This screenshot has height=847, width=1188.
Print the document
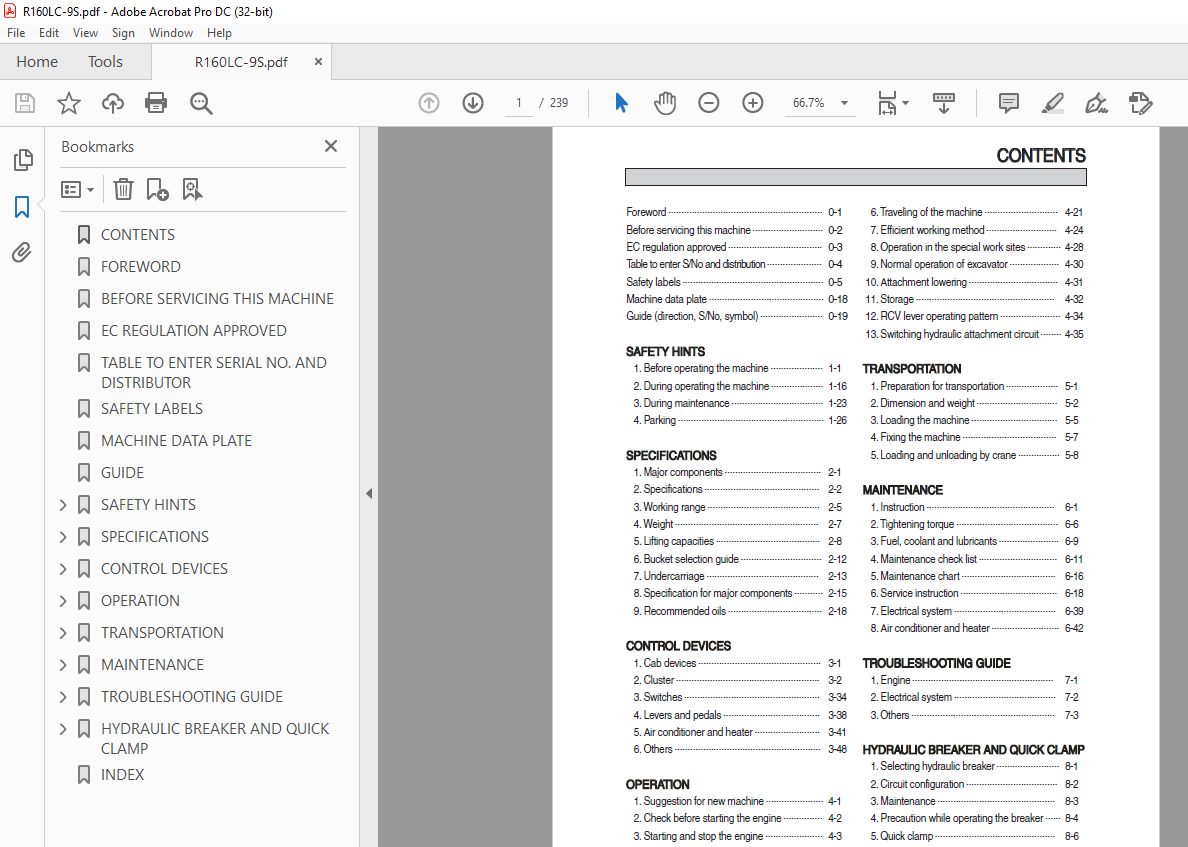click(x=156, y=103)
